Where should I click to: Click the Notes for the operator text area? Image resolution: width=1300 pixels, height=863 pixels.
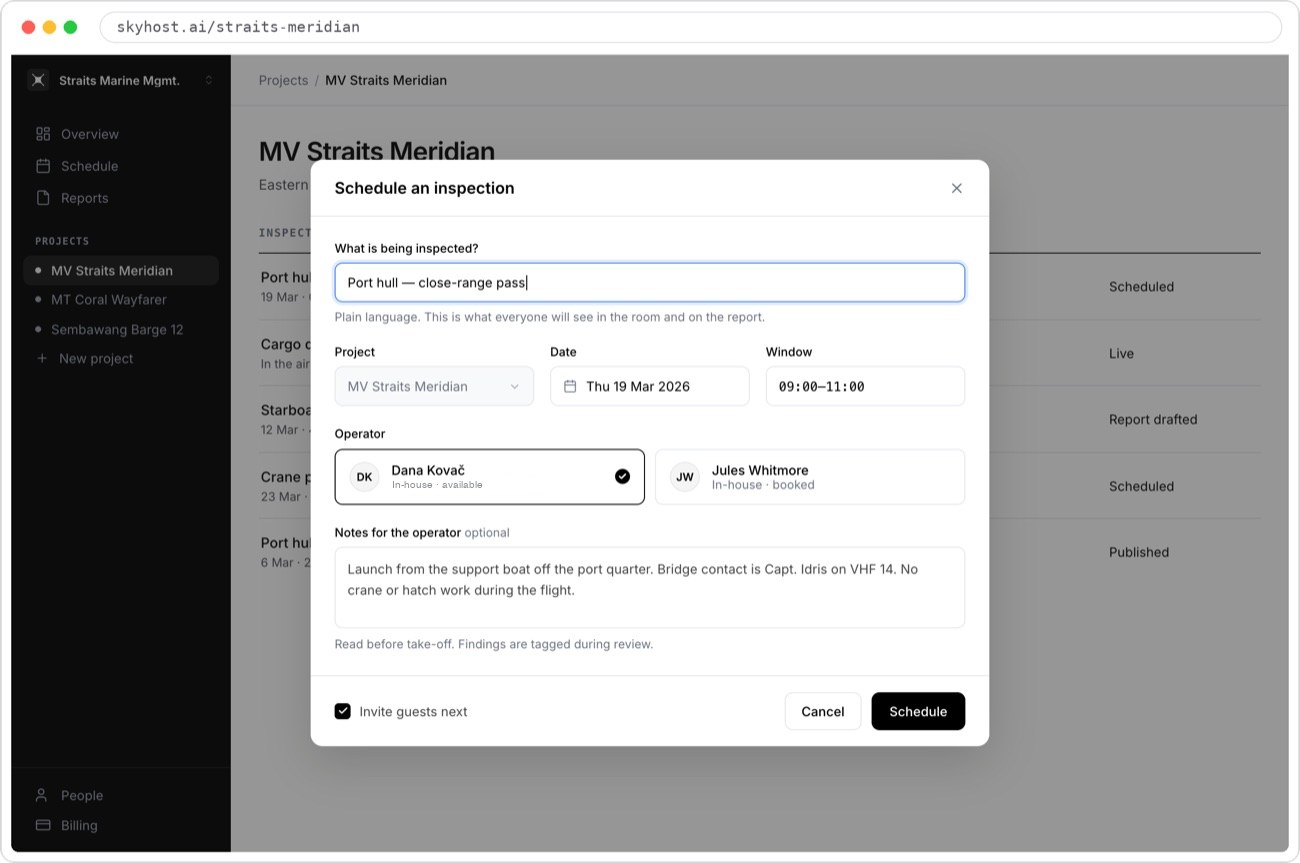(650, 587)
